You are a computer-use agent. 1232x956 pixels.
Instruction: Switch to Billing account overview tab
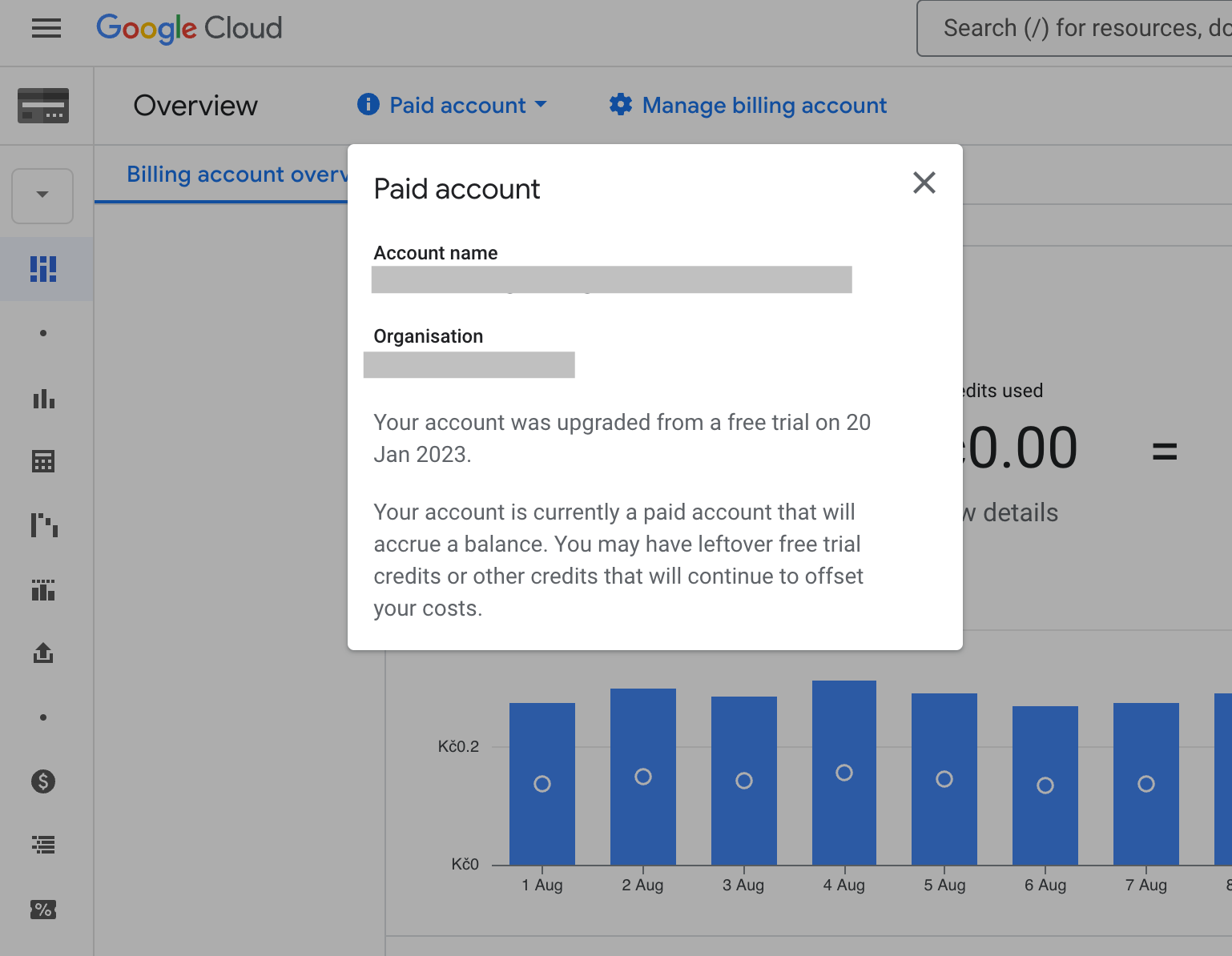click(x=237, y=175)
